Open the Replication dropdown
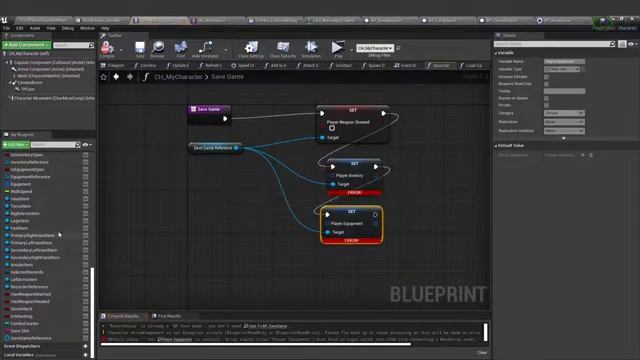 click(x=564, y=122)
